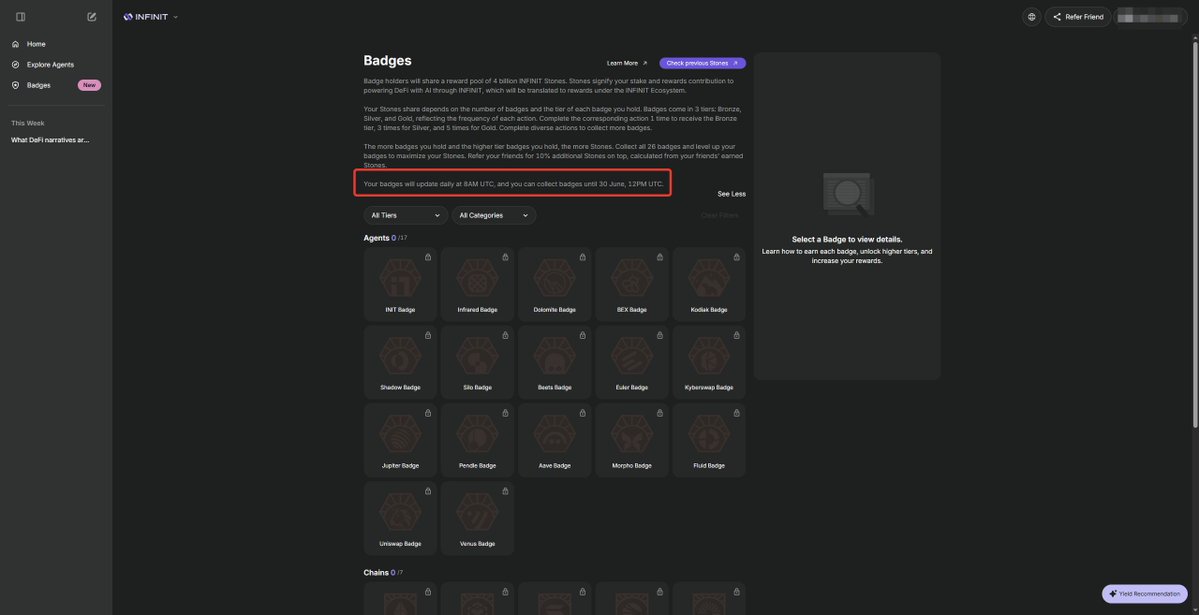The height and width of the screenshot is (615, 1199).
Task: Open the blurred account profile button
Action: (x=1151, y=17)
